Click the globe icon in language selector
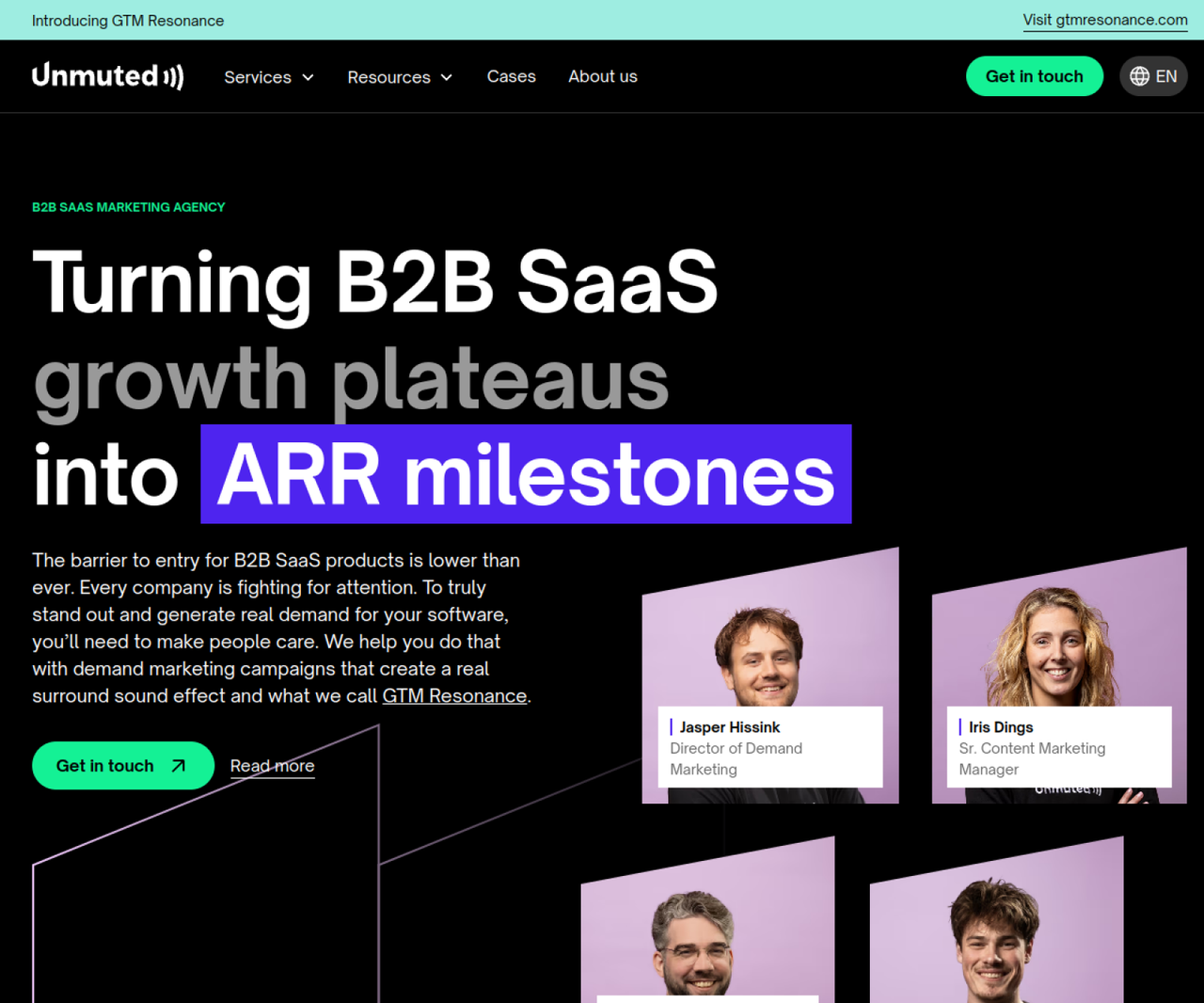 pos(1139,76)
